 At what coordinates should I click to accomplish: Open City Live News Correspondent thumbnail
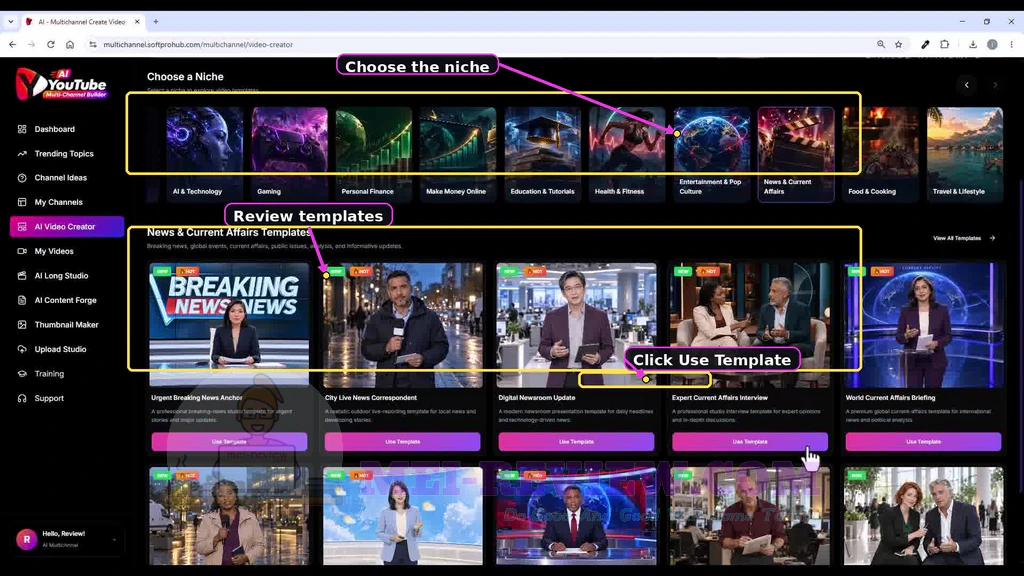(403, 325)
